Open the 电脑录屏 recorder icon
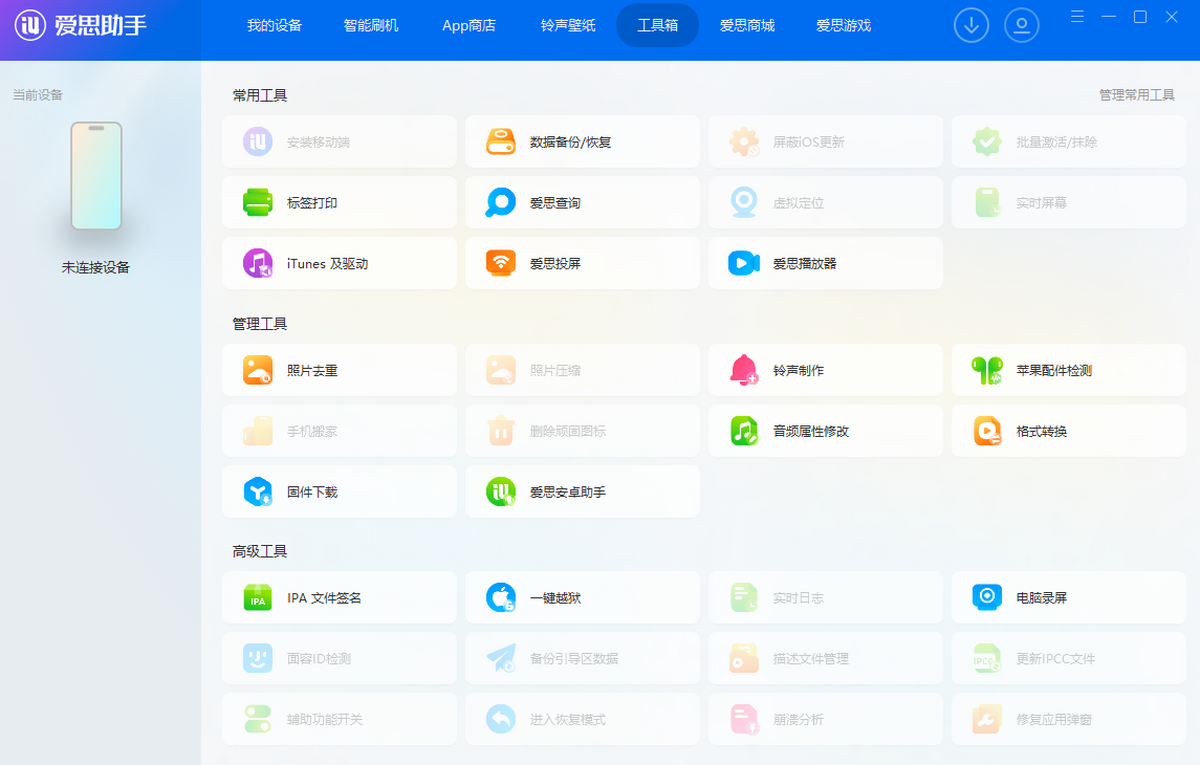Viewport: 1200px width, 765px height. 987,598
